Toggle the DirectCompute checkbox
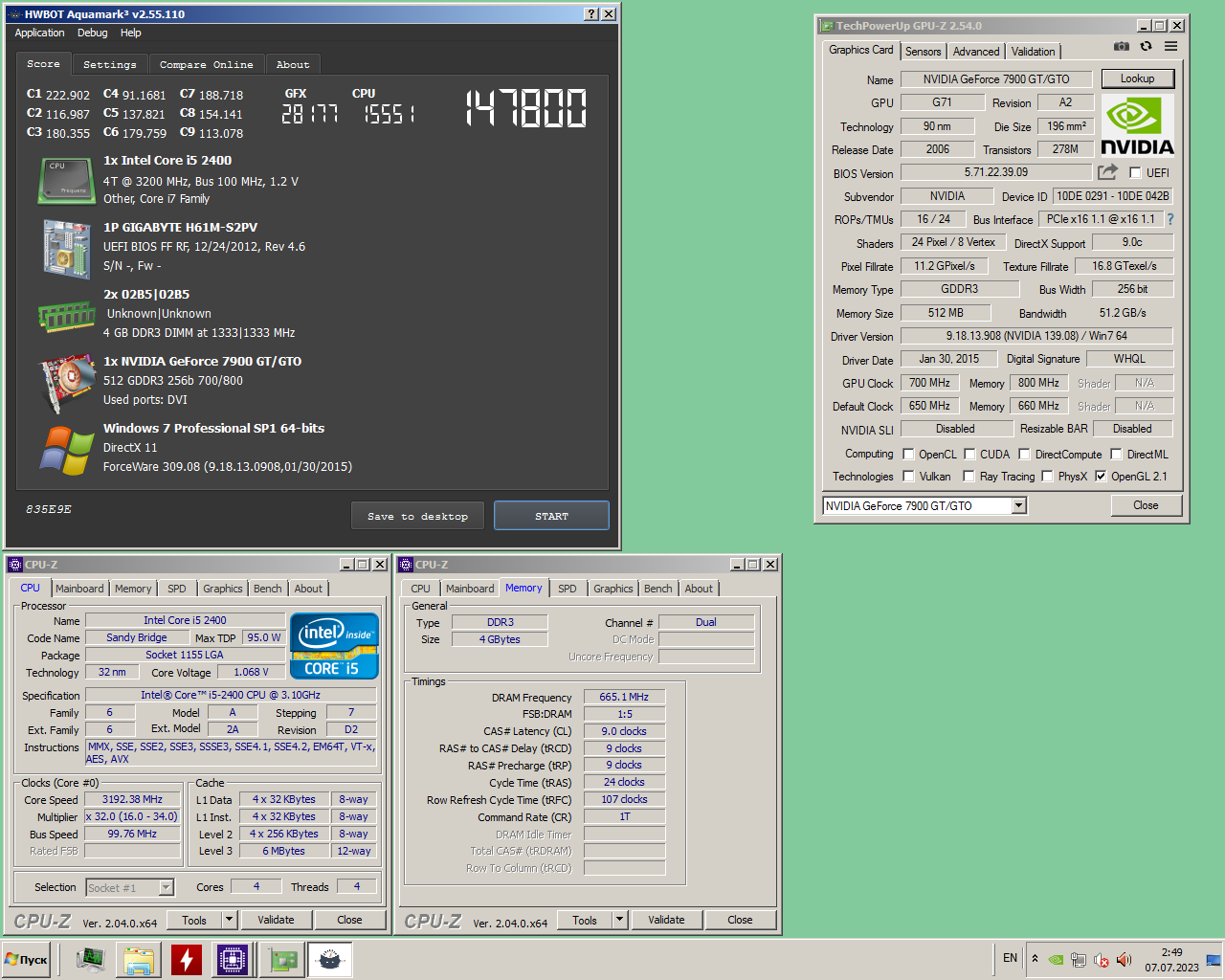Image resolution: width=1225 pixels, height=980 pixels. coord(1025,455)
